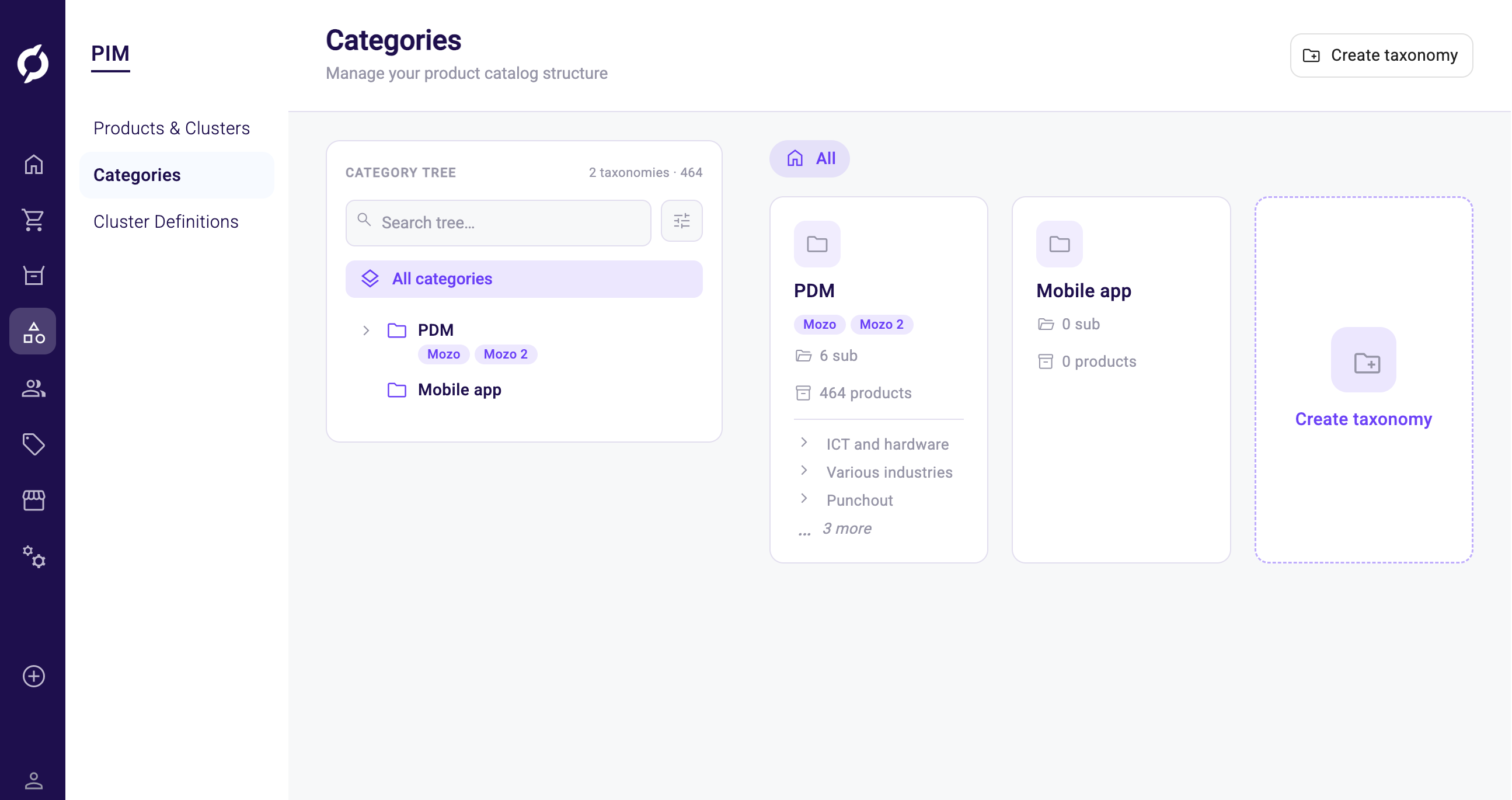
Task: Click Create taxonomy link in dashed card
Action: point(1363,419)
